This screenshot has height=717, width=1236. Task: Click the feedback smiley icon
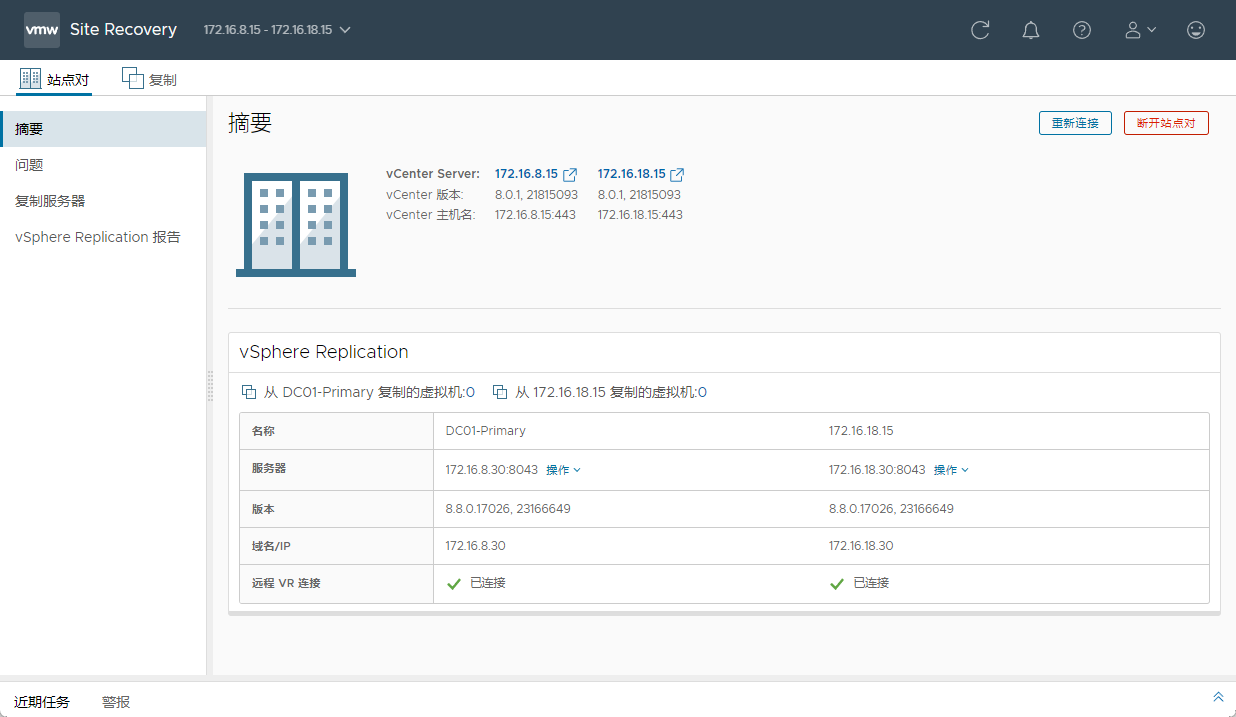click(x=1196, y=30)
